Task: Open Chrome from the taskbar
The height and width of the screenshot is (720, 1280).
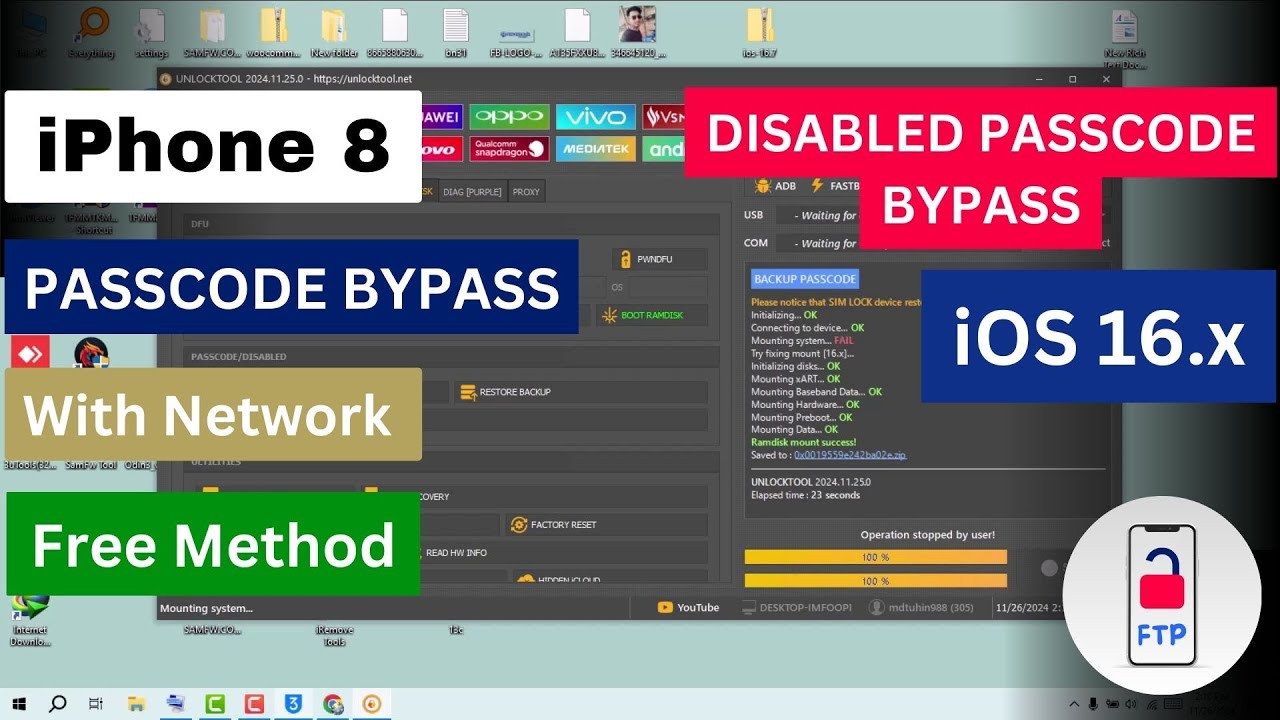Action: point(333,704)
